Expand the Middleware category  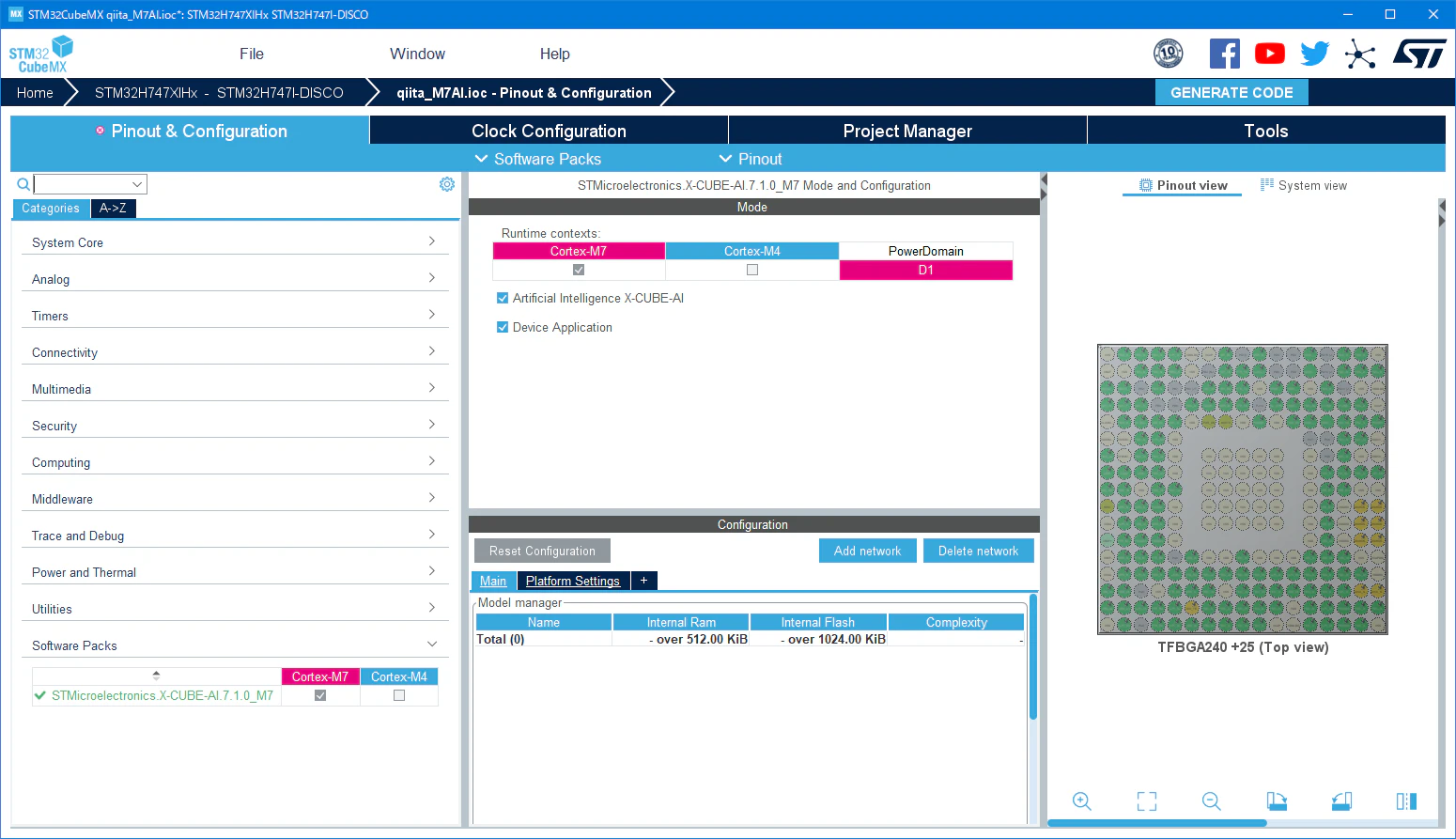pyautogui.click(x=235, y=499)
